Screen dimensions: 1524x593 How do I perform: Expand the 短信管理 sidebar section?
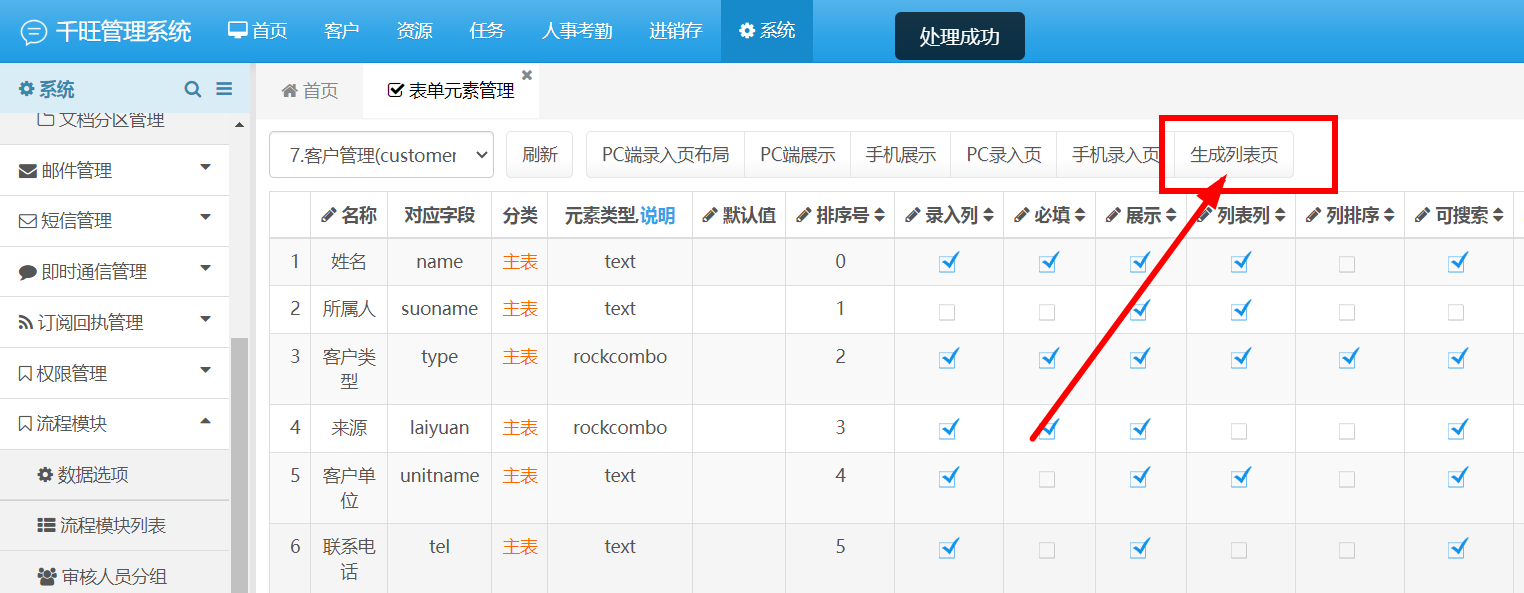pyautogui.click(x=114, y=221)
